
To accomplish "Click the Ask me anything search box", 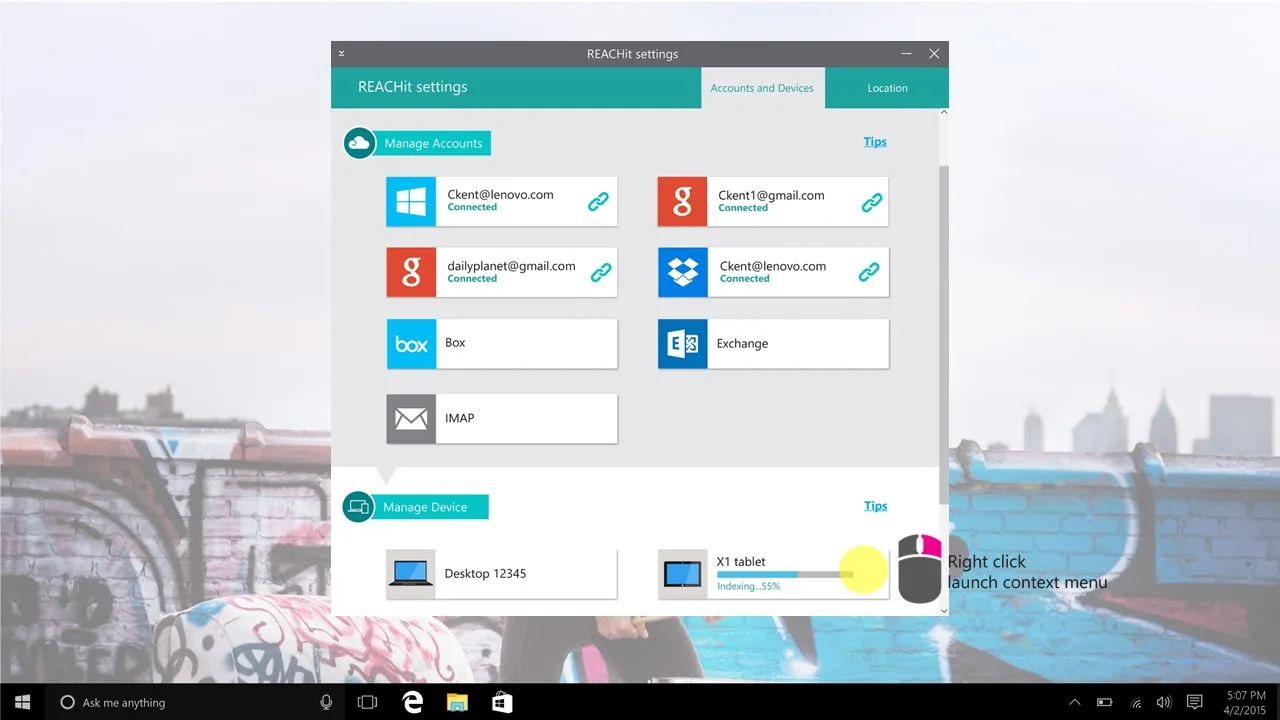I will pos(194,702).
